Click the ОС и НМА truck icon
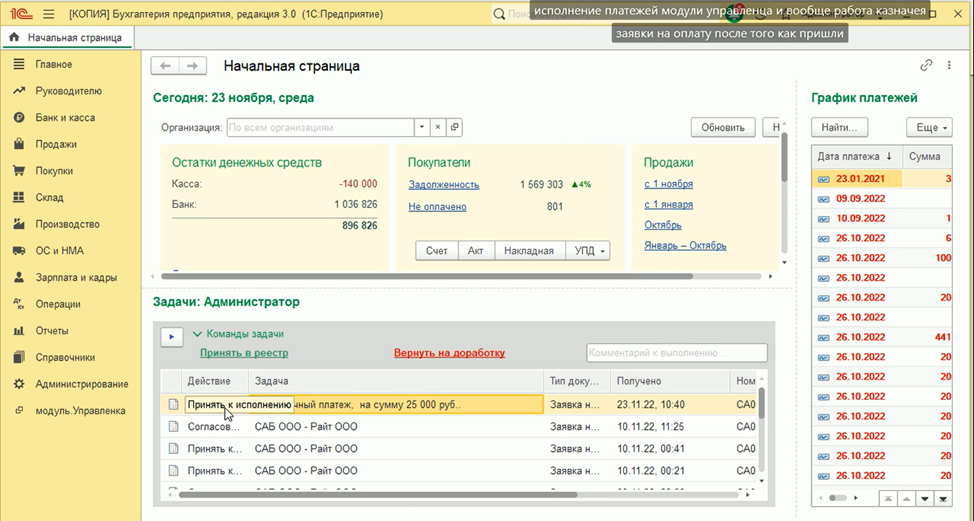Screen dimensions: 974x521 [19, 251]
